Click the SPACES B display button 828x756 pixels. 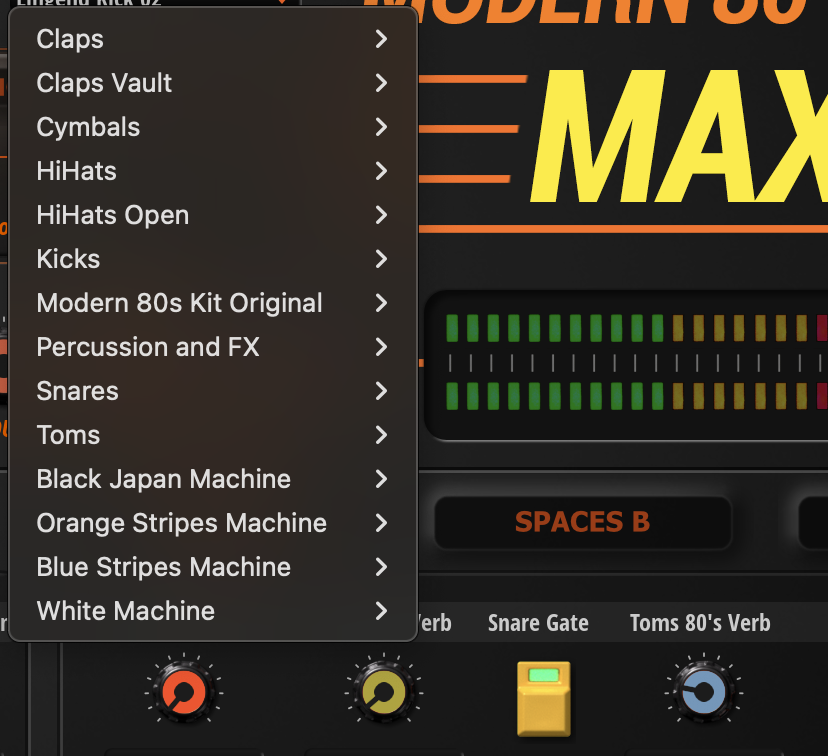click(x=582, y=522)
